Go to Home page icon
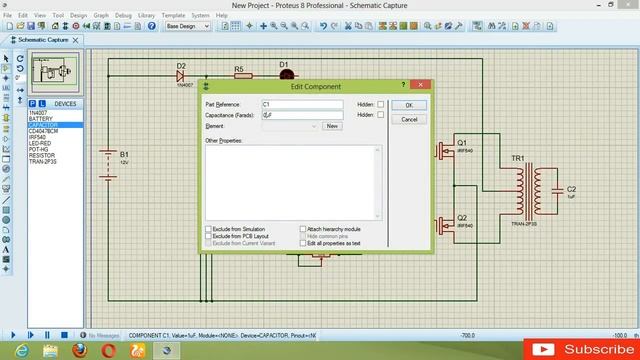This screenshot has height=360, width=640. [x=55, y=26]
